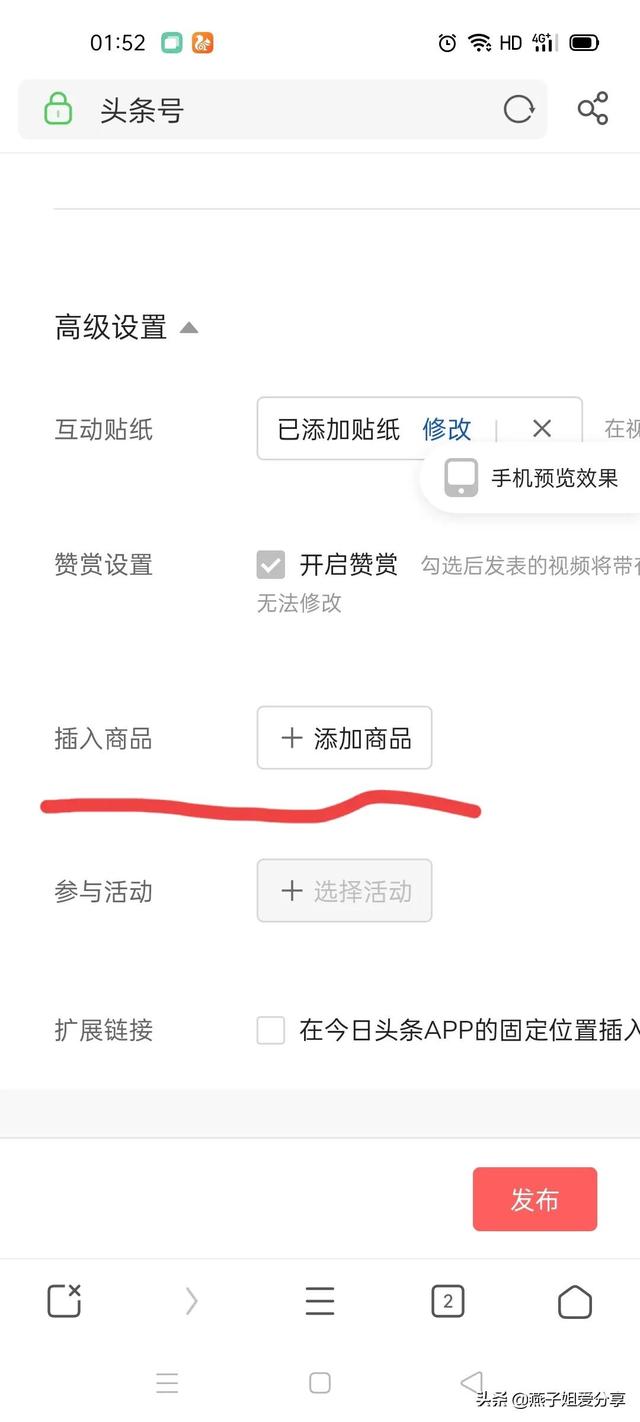Open 手机预览效果 phone preview
Image resolution: width=640 pixels, height=1422 pixels.
coord(532,478)
